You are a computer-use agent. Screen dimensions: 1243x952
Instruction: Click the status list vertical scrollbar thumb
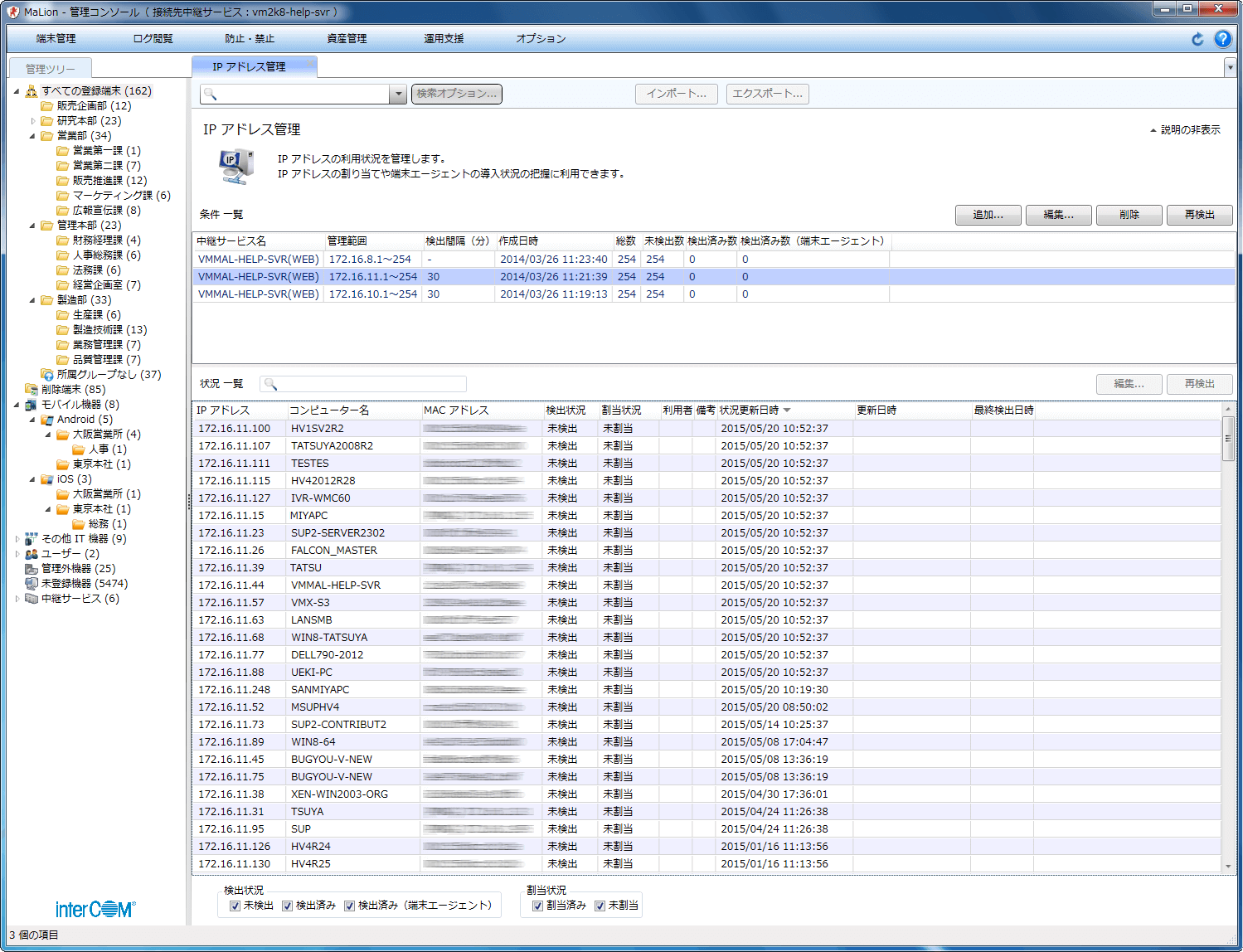tap(1228, 438)
